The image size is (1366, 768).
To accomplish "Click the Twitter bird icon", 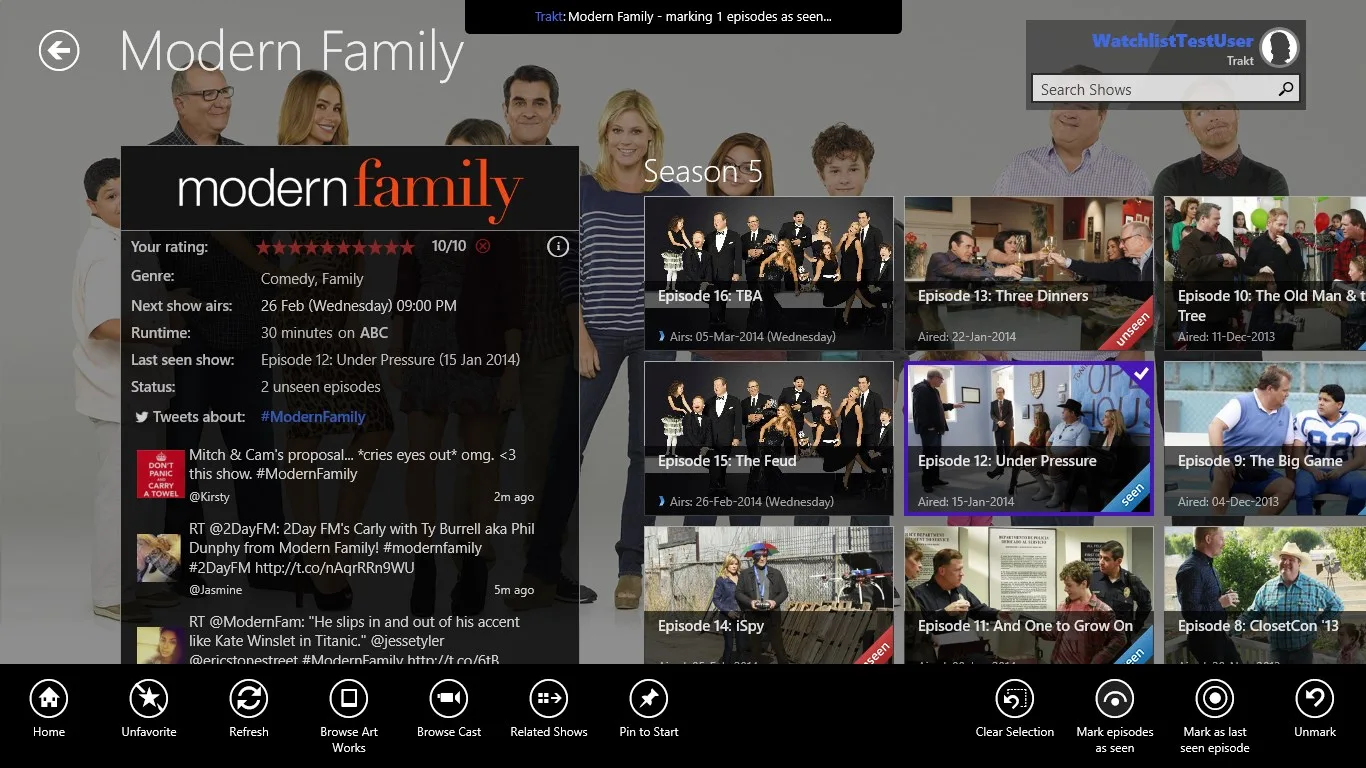I will [142, 417].
